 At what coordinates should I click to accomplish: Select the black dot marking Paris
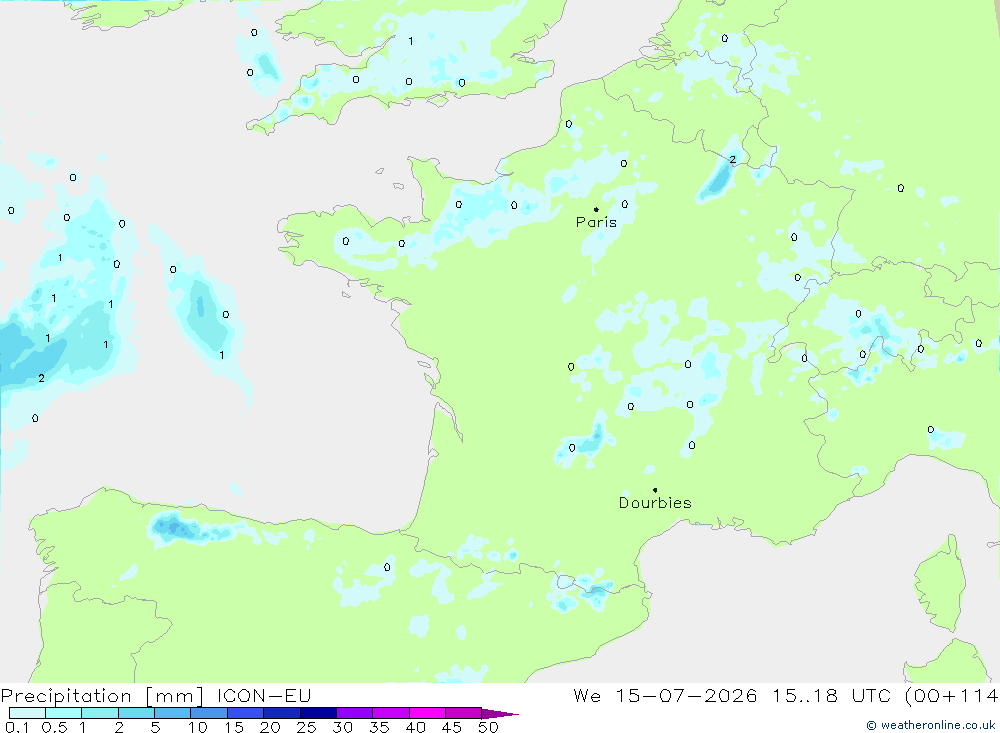coord(596,209)
